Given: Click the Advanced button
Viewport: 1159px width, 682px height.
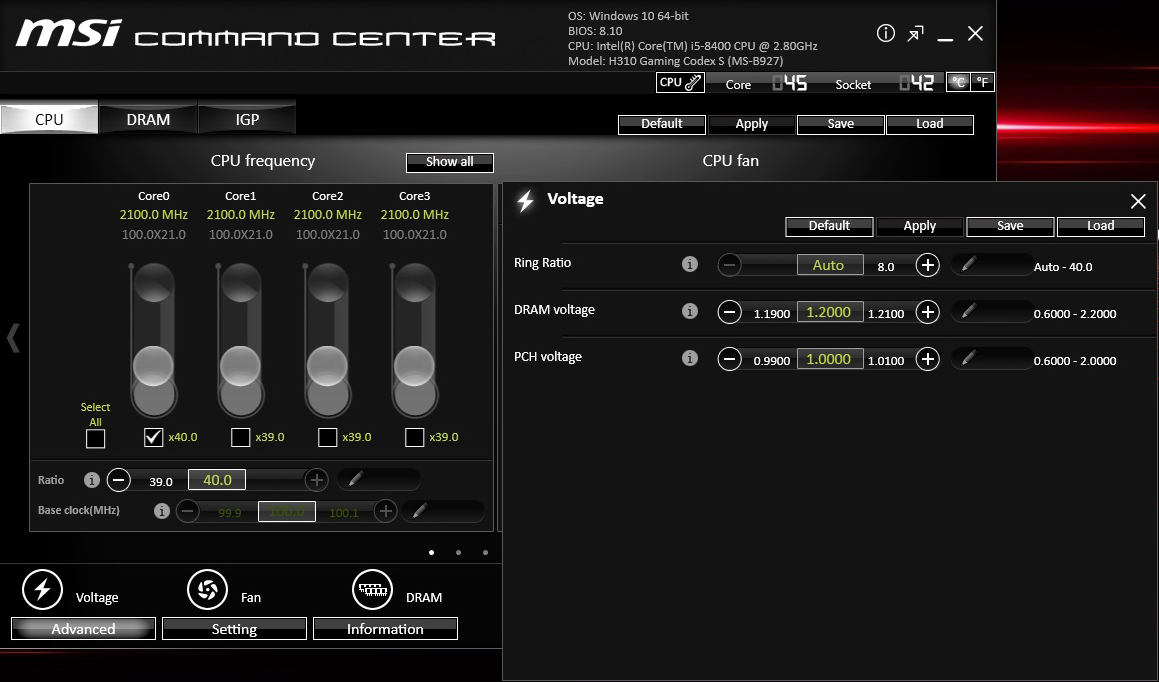Looking at the screenshot, I should pos(84,629).
